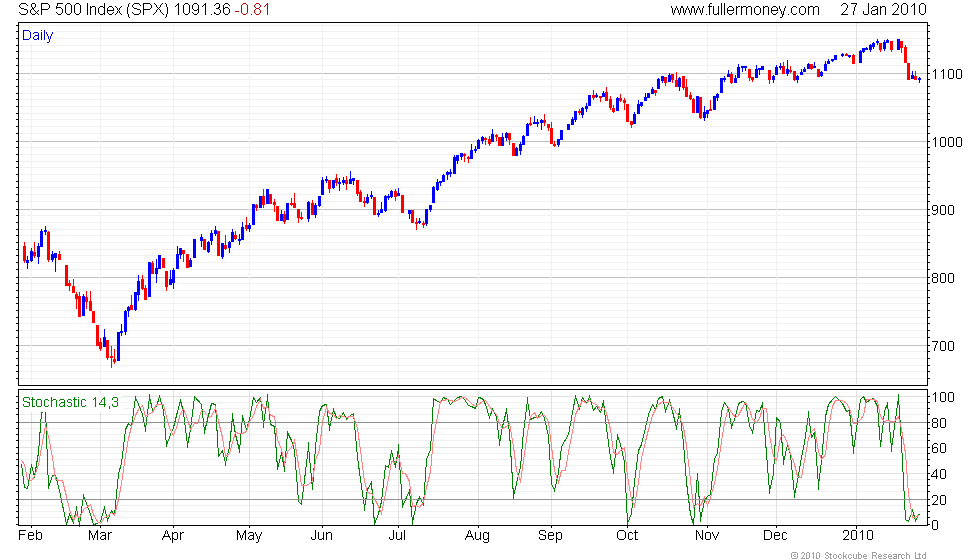
Task: Click the 700 price axis label
Action: coord(943,346)
